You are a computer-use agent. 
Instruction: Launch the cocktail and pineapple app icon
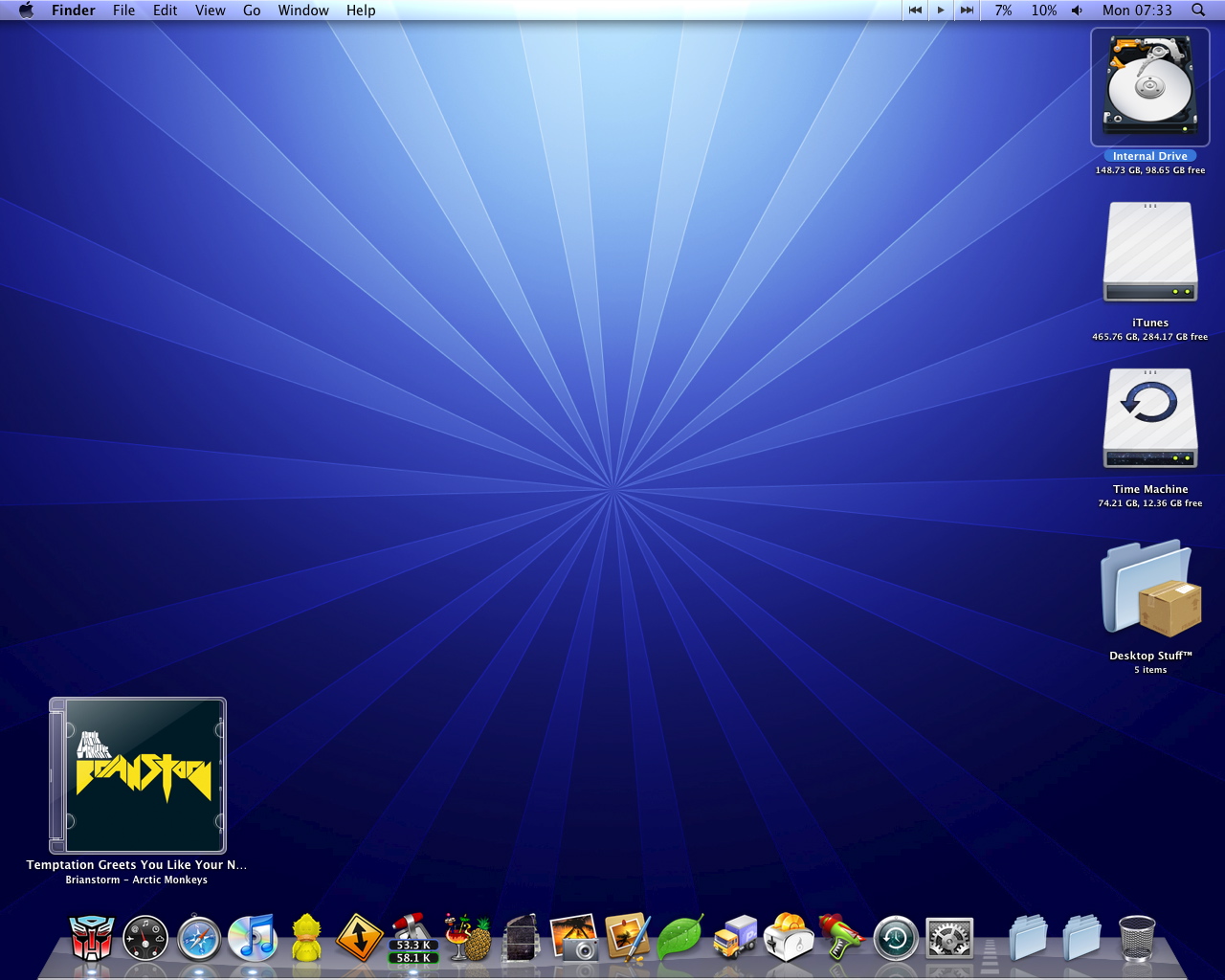[x=467, y=937]
